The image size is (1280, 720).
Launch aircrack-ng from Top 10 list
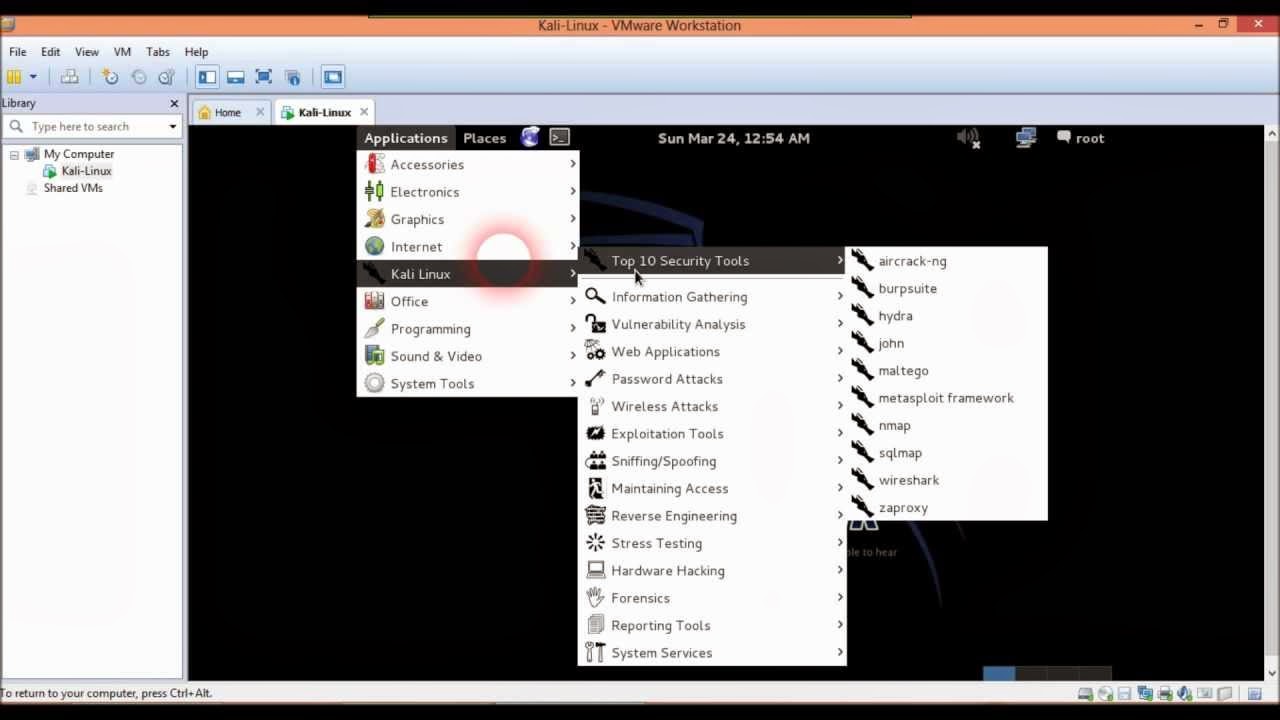[x=947, y=261]
